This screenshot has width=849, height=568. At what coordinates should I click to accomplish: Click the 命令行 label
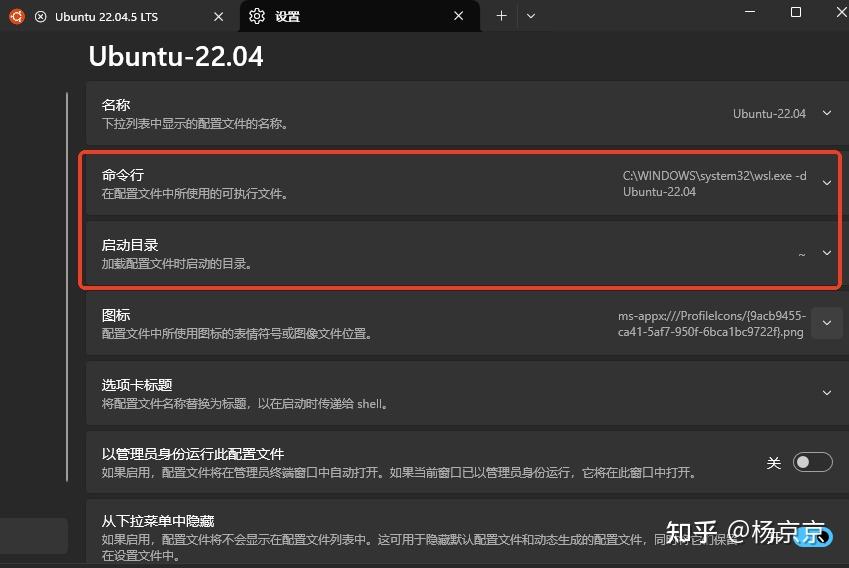pyautogui.click(x=123, y=175)
